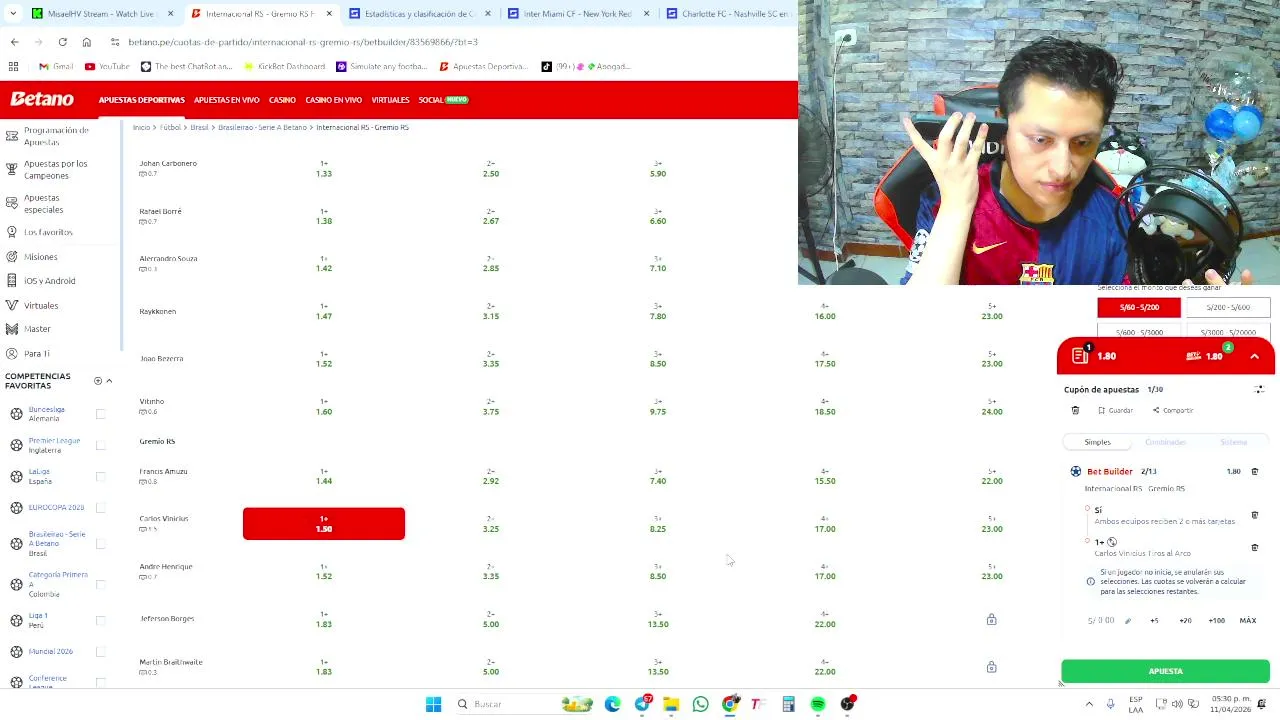
Task: Place bet with APUESTA button
Action: click(1165, 671)
